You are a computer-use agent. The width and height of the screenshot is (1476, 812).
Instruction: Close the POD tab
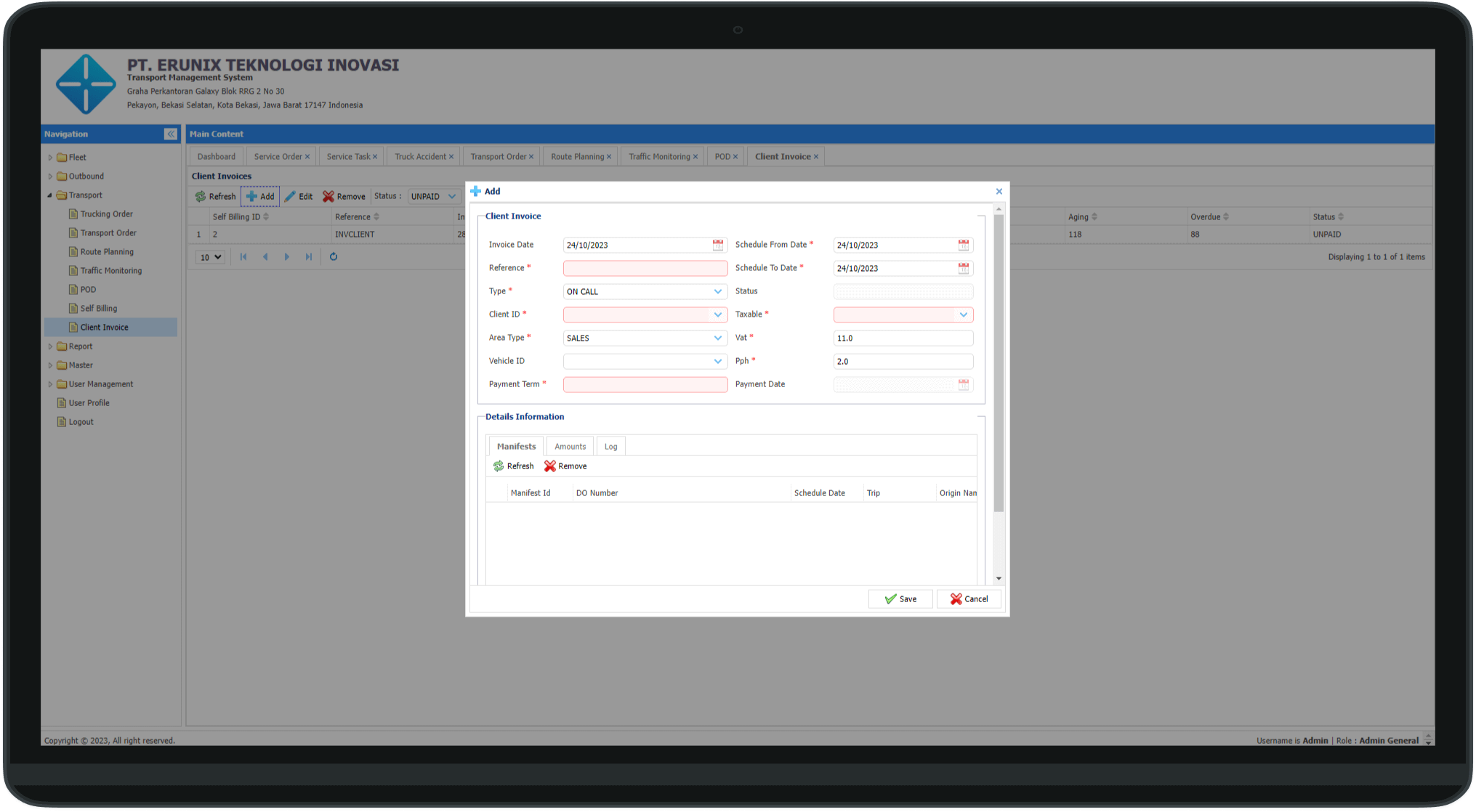click(x=735, y=157)
